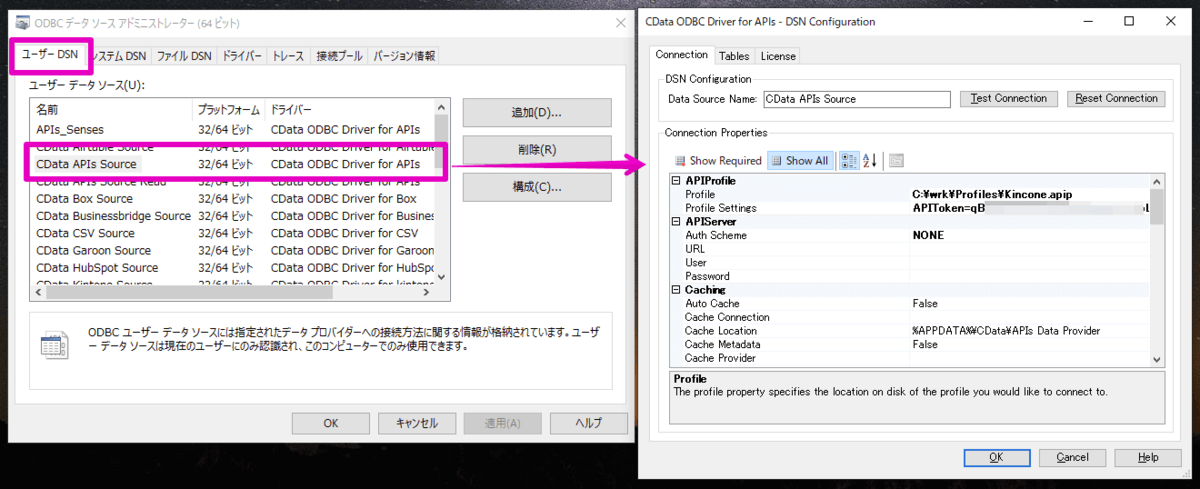Image resolution: width=1200 pixels, height=489 pixels.
Task: Maximize the DSN Configuration window
Action: (1128, 22)
